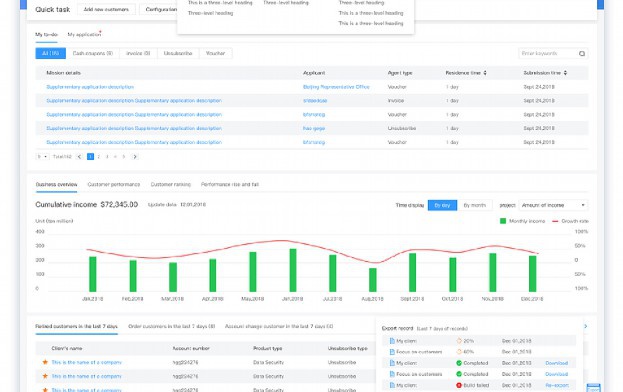Image resolution: width=623 pixels, height=392 pixels.
Task: Click the Enter keywords search field
Action: click(548, 54)
